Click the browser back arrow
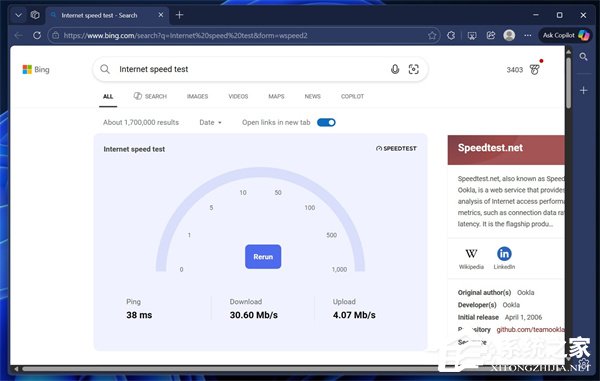Viewport: 600px width, 381px height. [18, 36]
